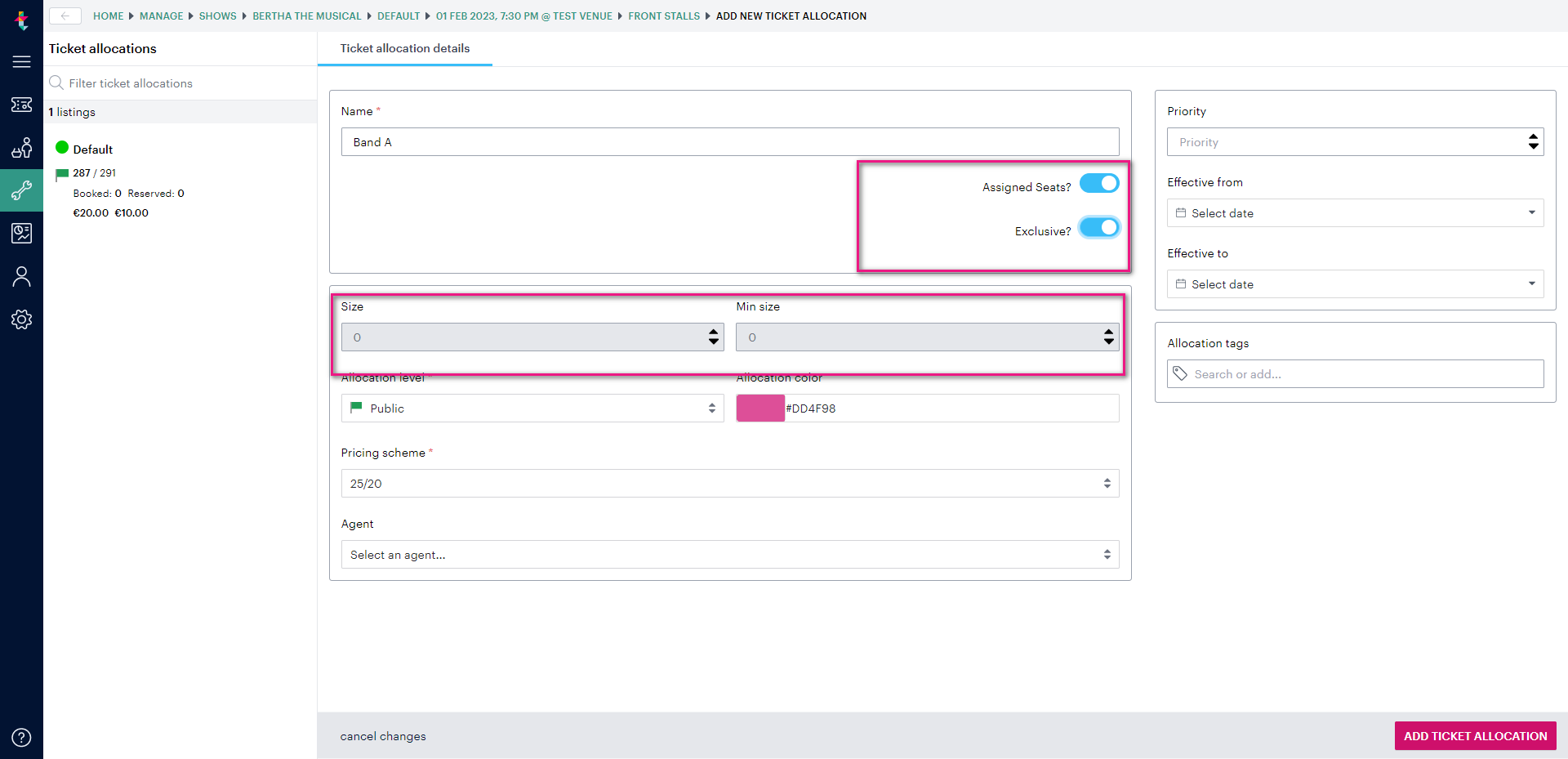Click the green status dot beside Default
The image size is (1568, 759).
click(x=62, y=147)
